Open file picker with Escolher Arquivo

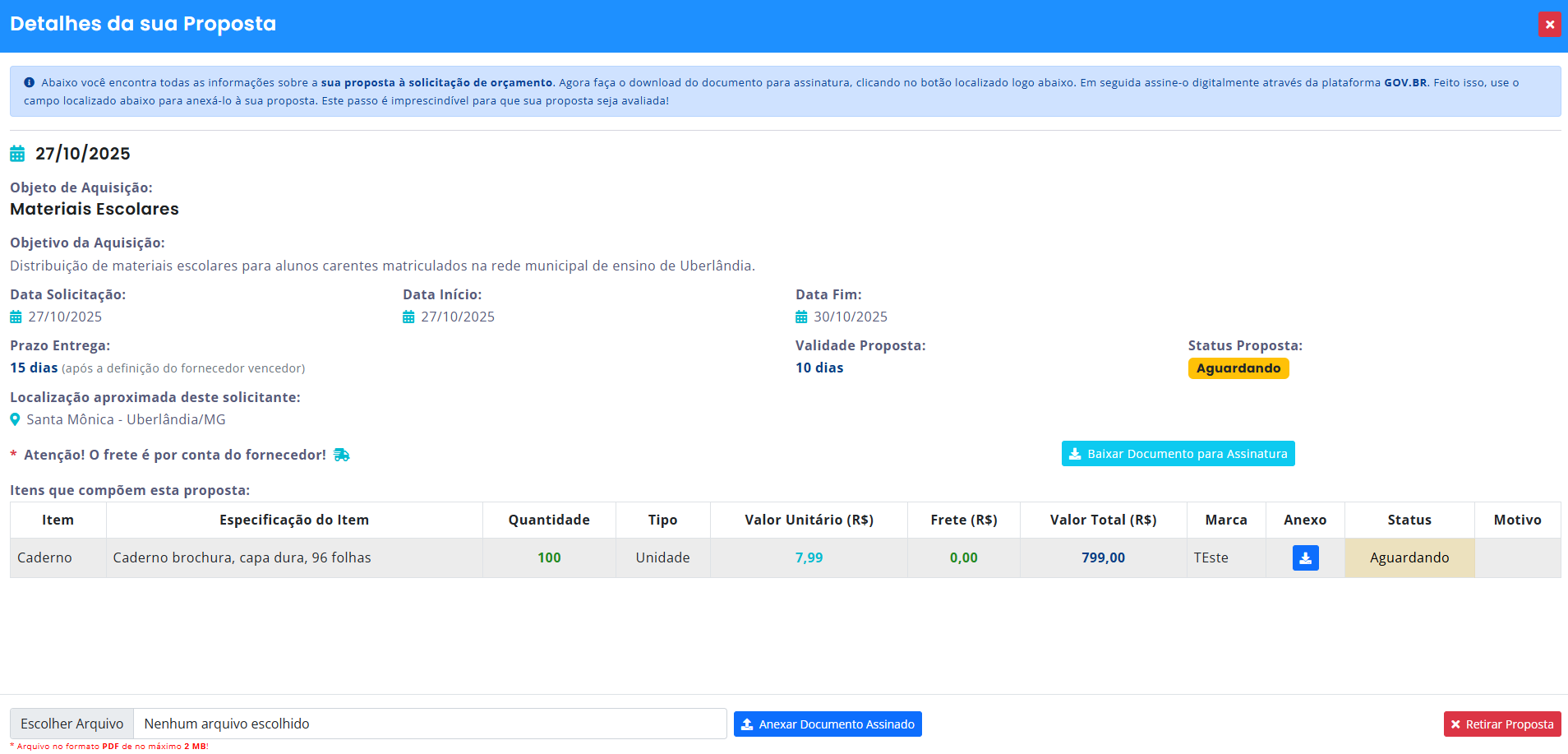72,724
